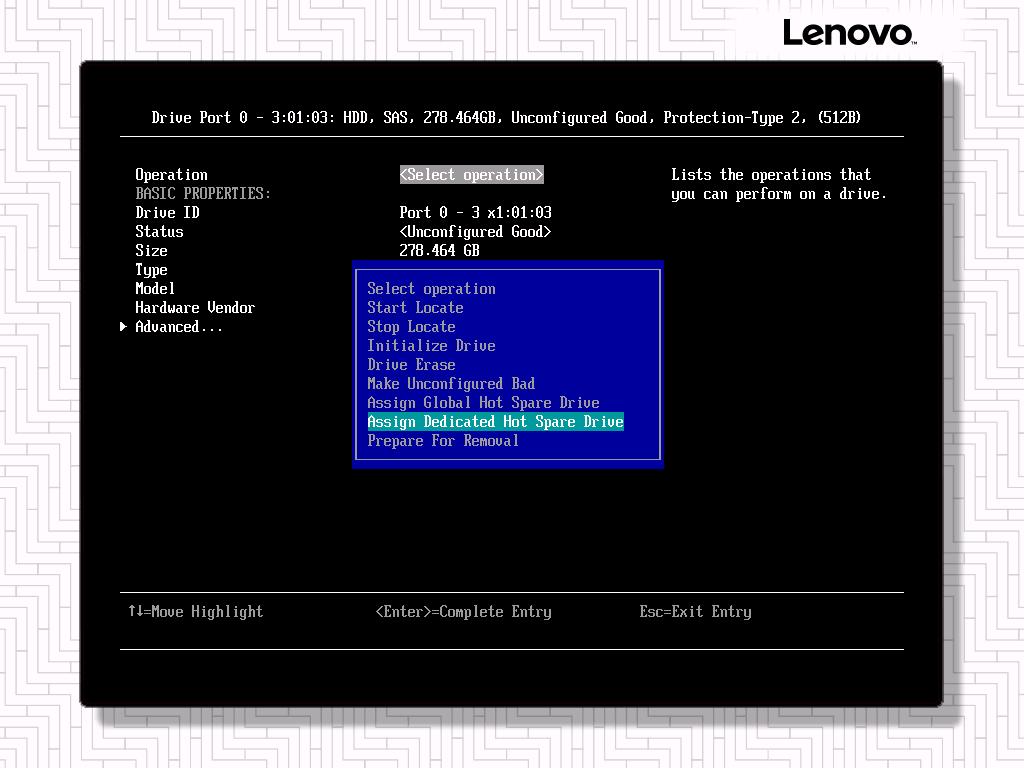Click the Hardware Vendor label

(195, 308)
